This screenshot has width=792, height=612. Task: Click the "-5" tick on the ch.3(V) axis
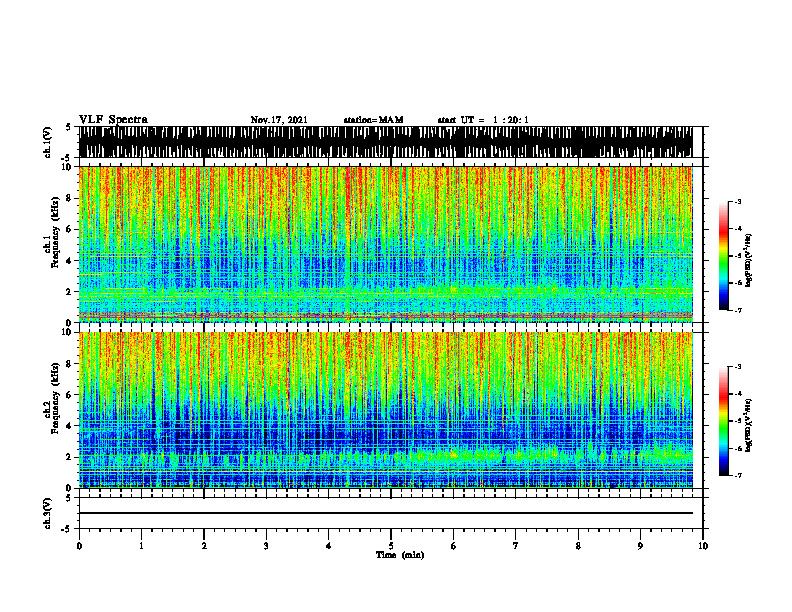[67, 529]
